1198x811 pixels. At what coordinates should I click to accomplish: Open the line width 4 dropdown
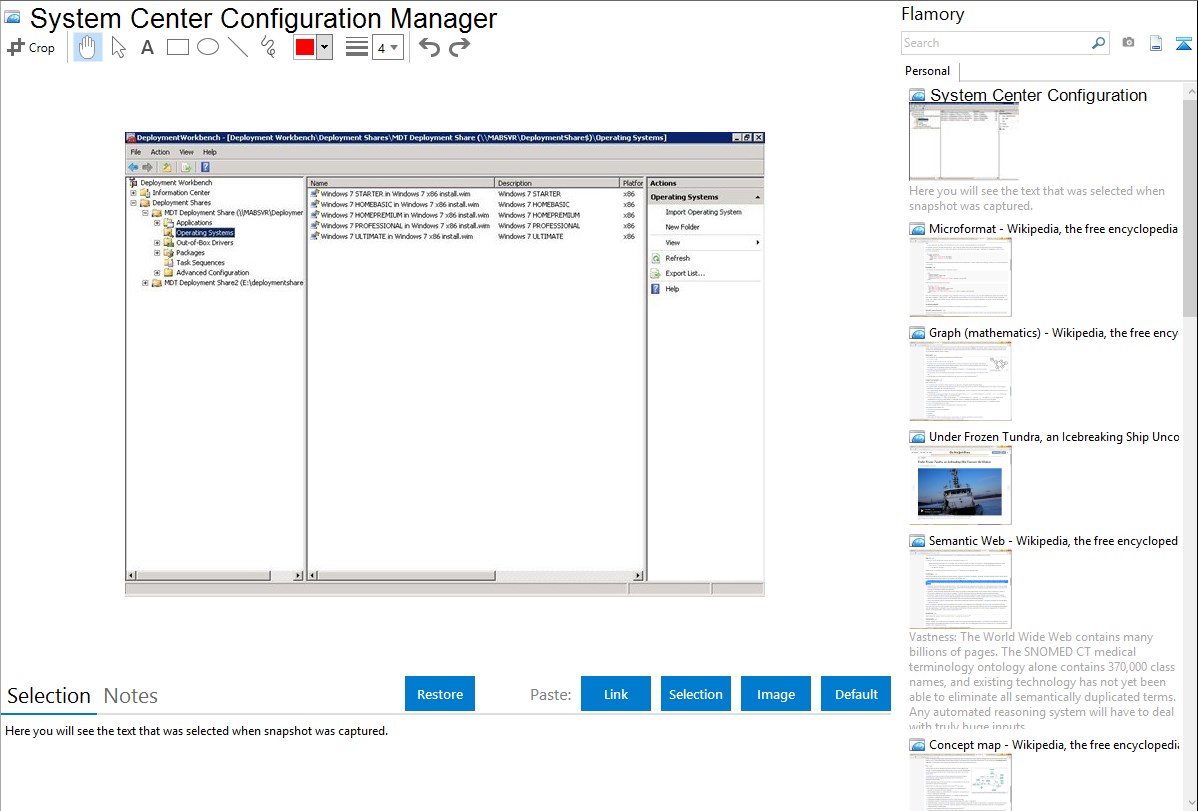(387, 47)
